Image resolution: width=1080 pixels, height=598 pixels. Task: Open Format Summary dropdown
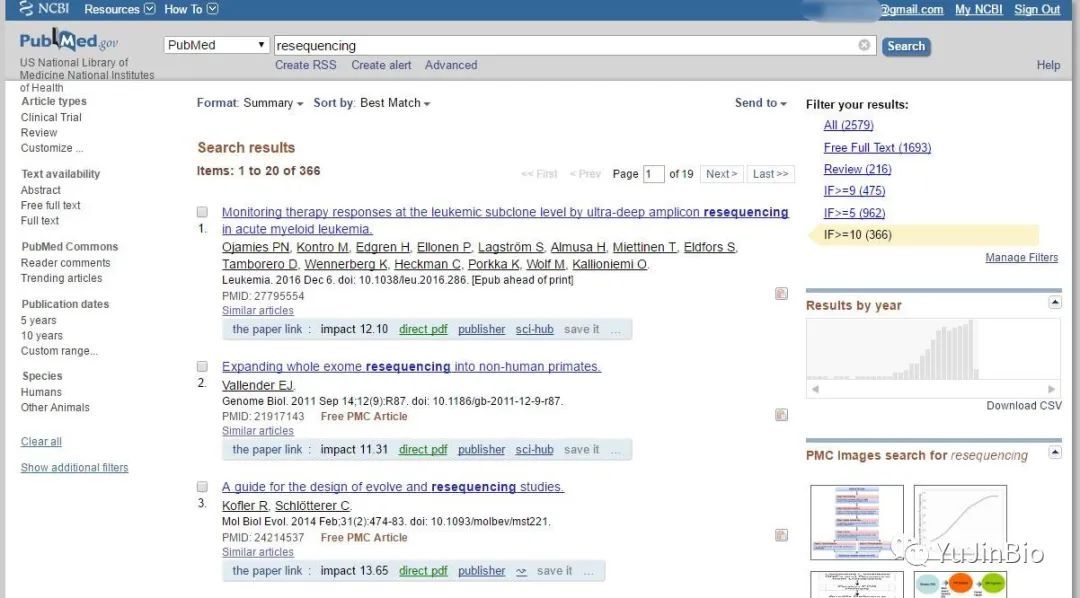coord(249,103)
